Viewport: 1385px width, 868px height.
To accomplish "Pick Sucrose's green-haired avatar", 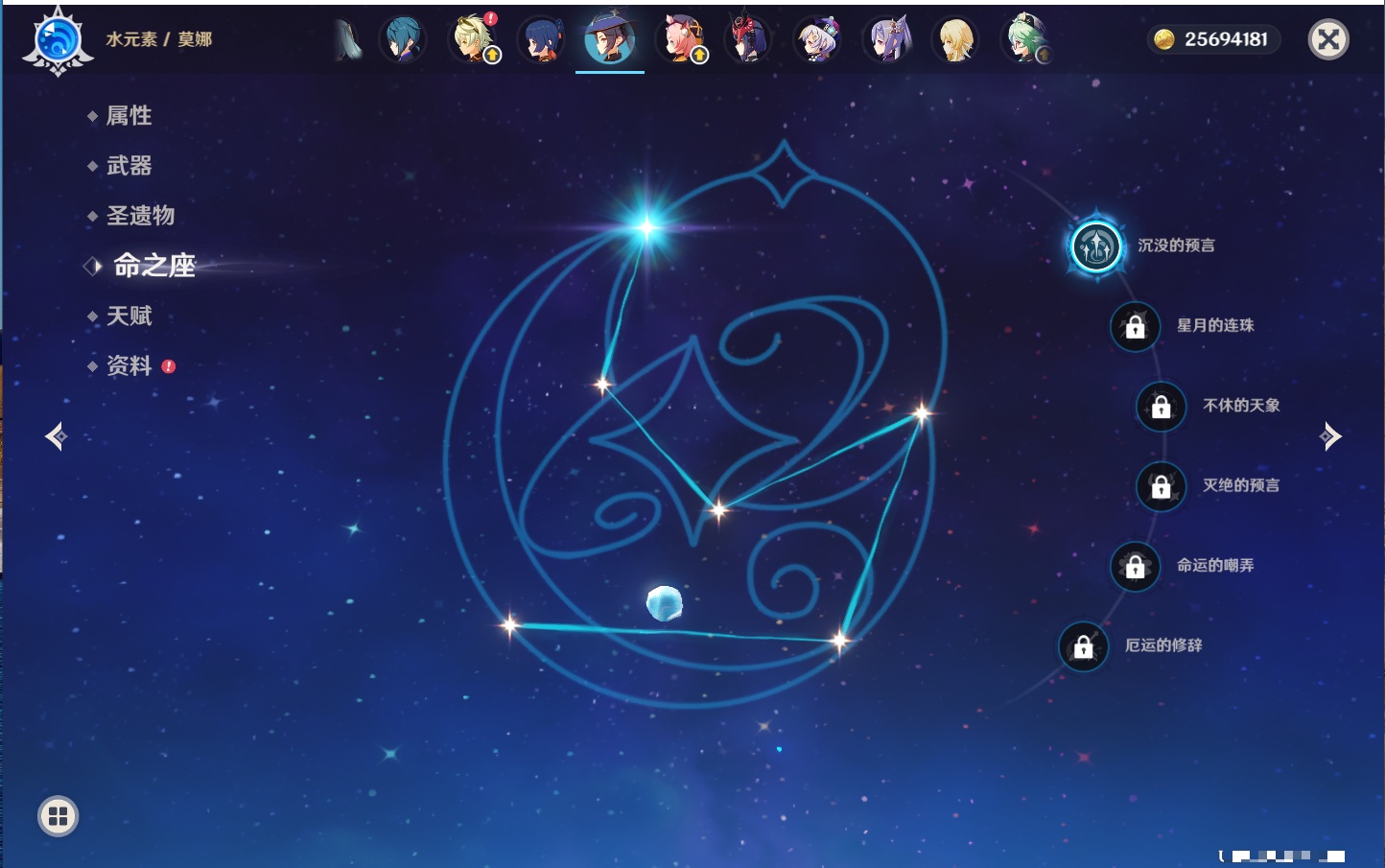I will (x=1024, y=40).
